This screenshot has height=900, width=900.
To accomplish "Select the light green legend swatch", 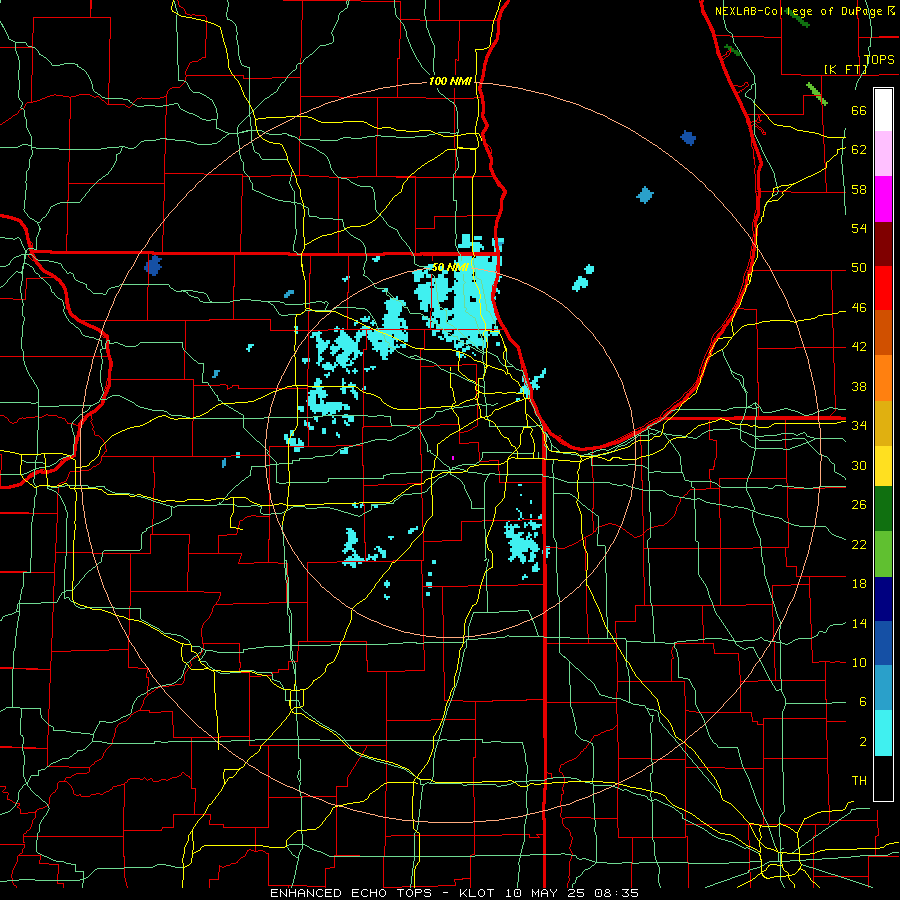I will tap(883, 555).
